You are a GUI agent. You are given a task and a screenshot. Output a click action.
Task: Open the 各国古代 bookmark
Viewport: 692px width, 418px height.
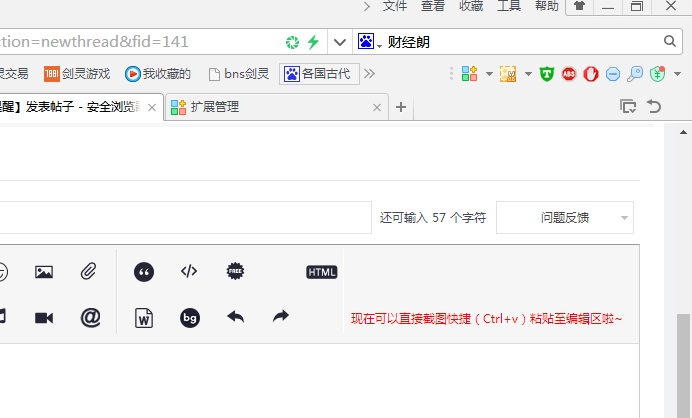click(x=319, y=74)
